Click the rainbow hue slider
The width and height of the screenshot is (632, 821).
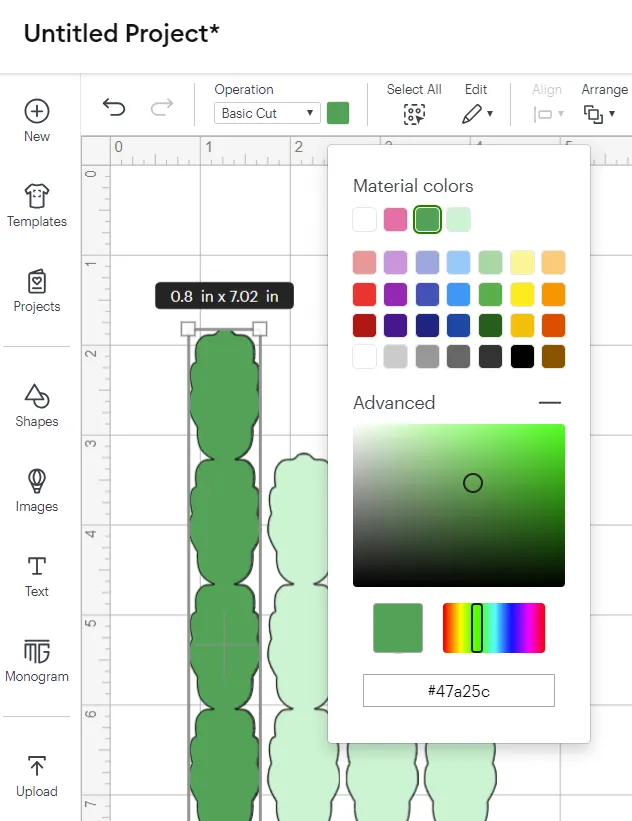(x=494, y=628)
